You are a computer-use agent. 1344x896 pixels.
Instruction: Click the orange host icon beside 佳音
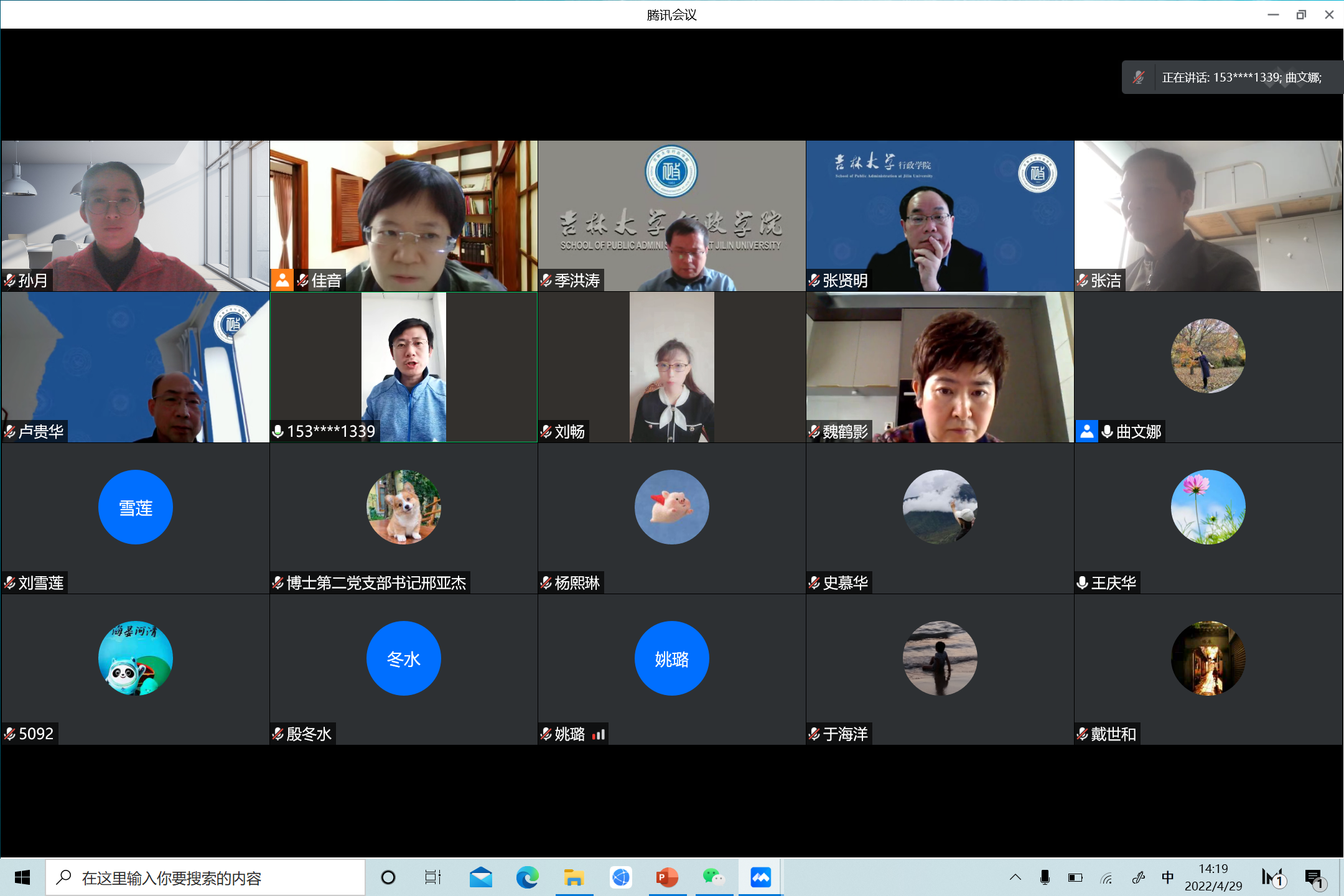click(282, 280)
